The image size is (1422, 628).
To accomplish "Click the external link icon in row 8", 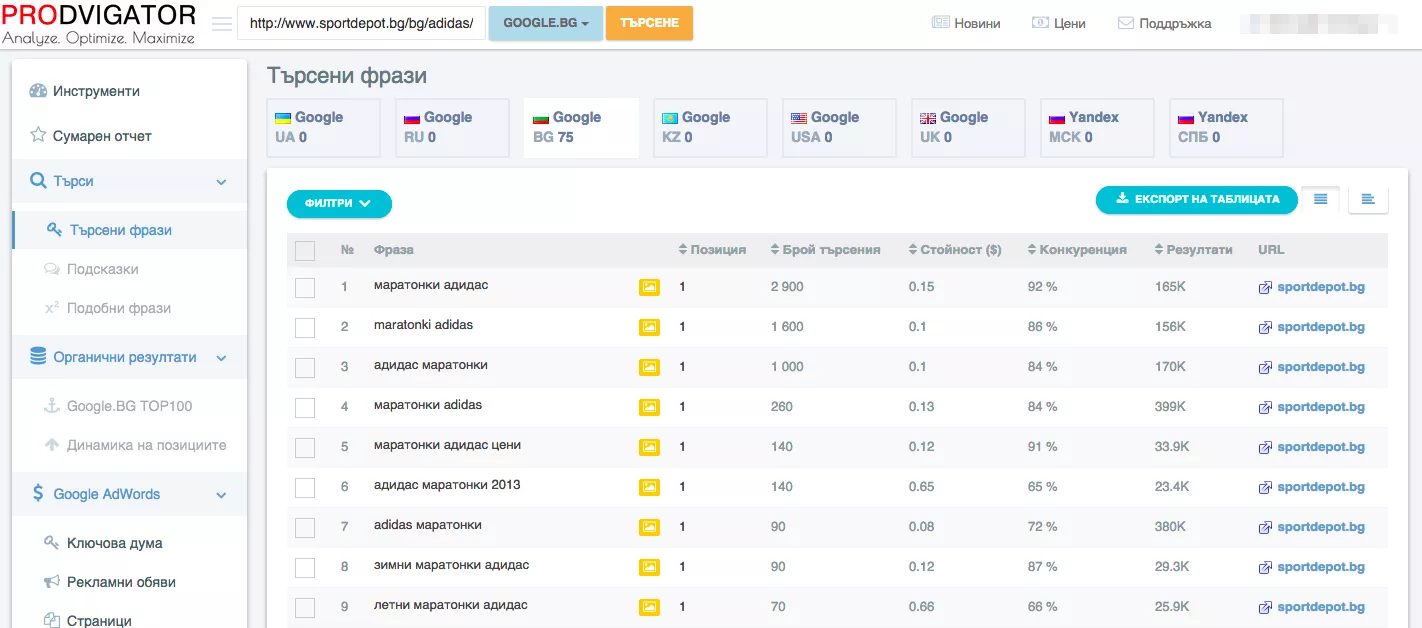I will coord(1265,568).
